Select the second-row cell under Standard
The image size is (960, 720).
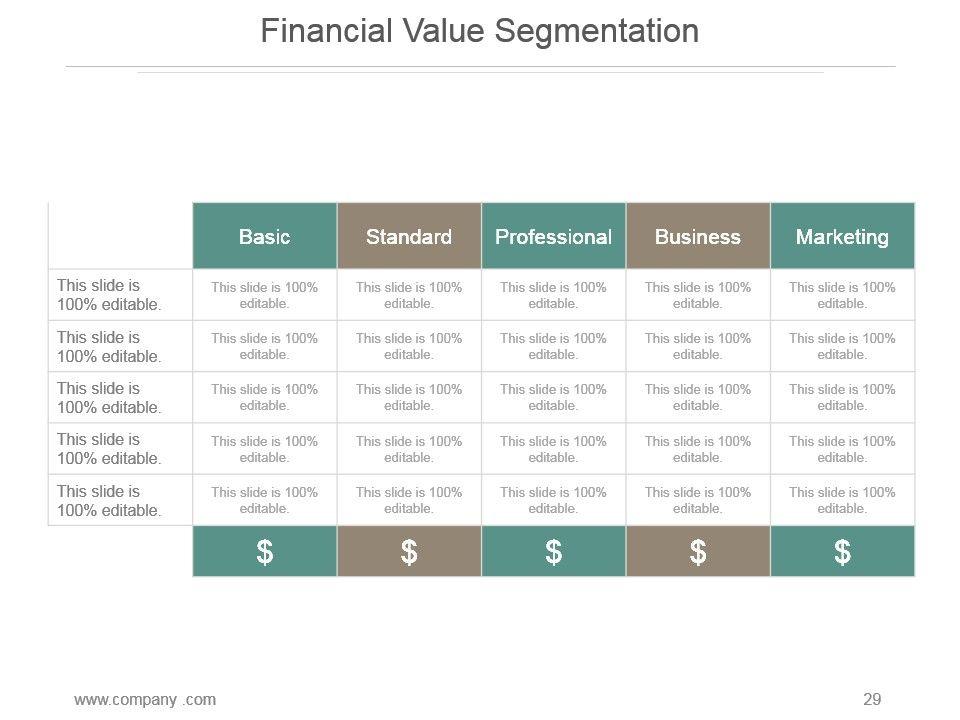pyautogui.click(x=409, y=346)
